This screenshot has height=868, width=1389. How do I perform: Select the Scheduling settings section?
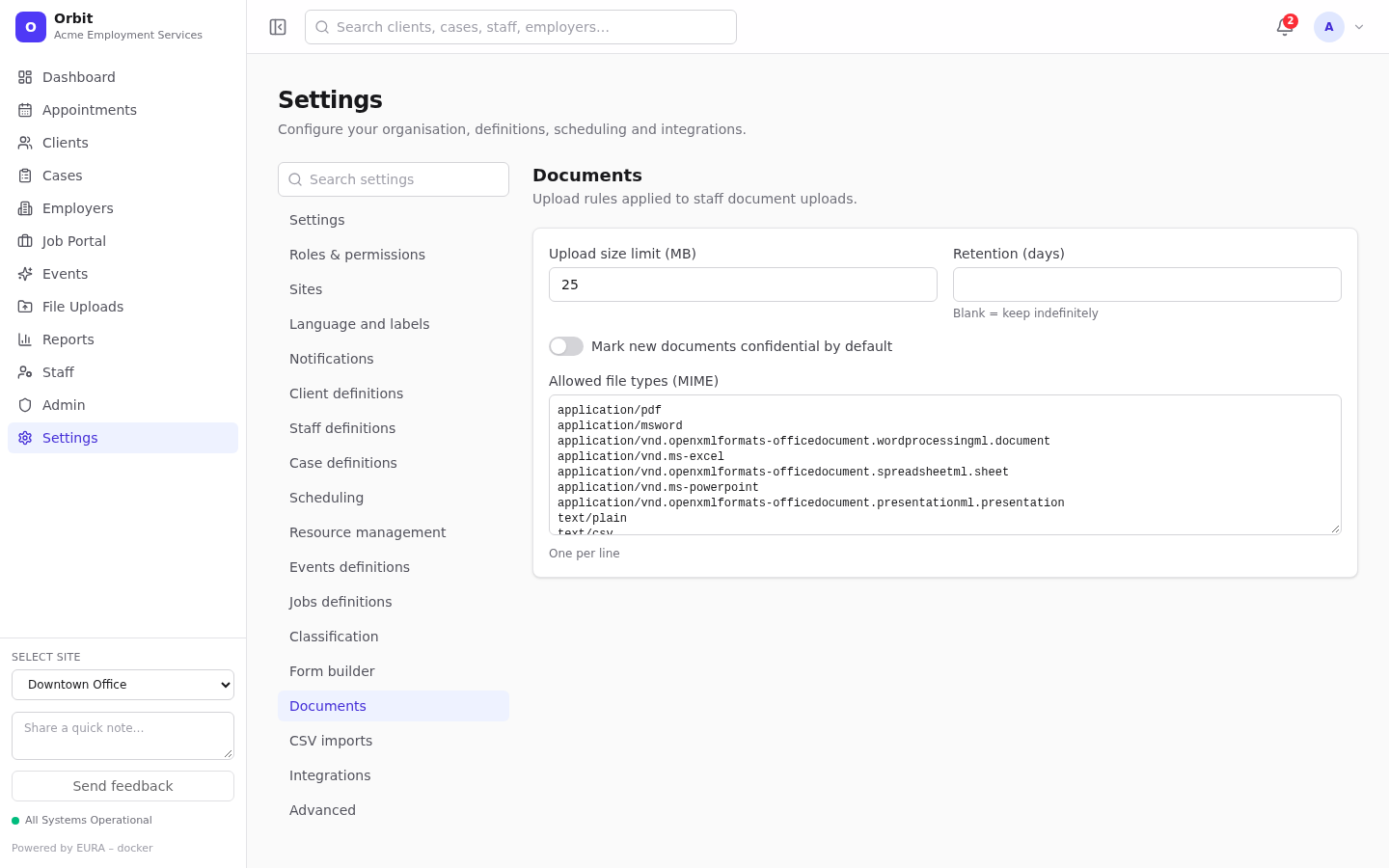[394, 498]
